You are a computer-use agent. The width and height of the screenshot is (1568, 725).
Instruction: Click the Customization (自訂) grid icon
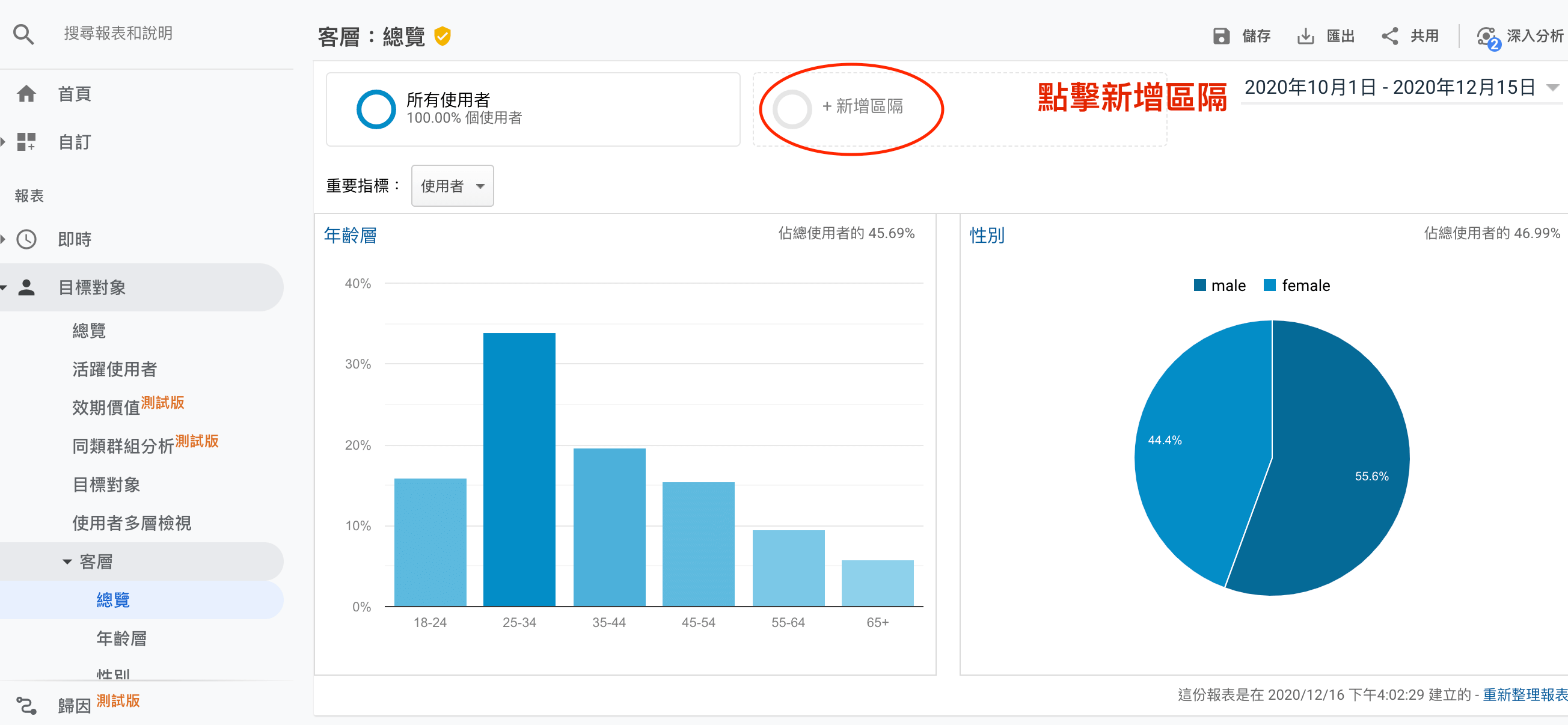(26, 142)
